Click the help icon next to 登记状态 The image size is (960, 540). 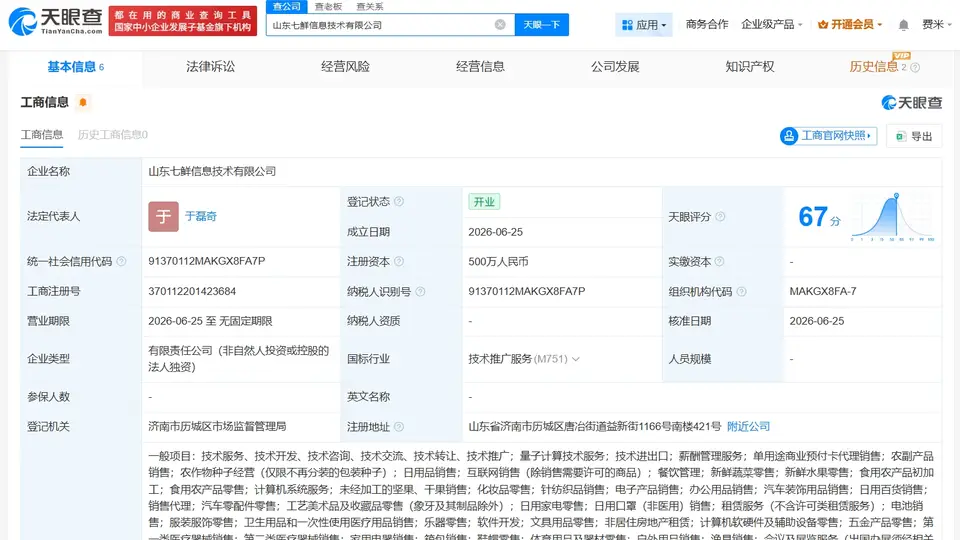coord(399,201)
